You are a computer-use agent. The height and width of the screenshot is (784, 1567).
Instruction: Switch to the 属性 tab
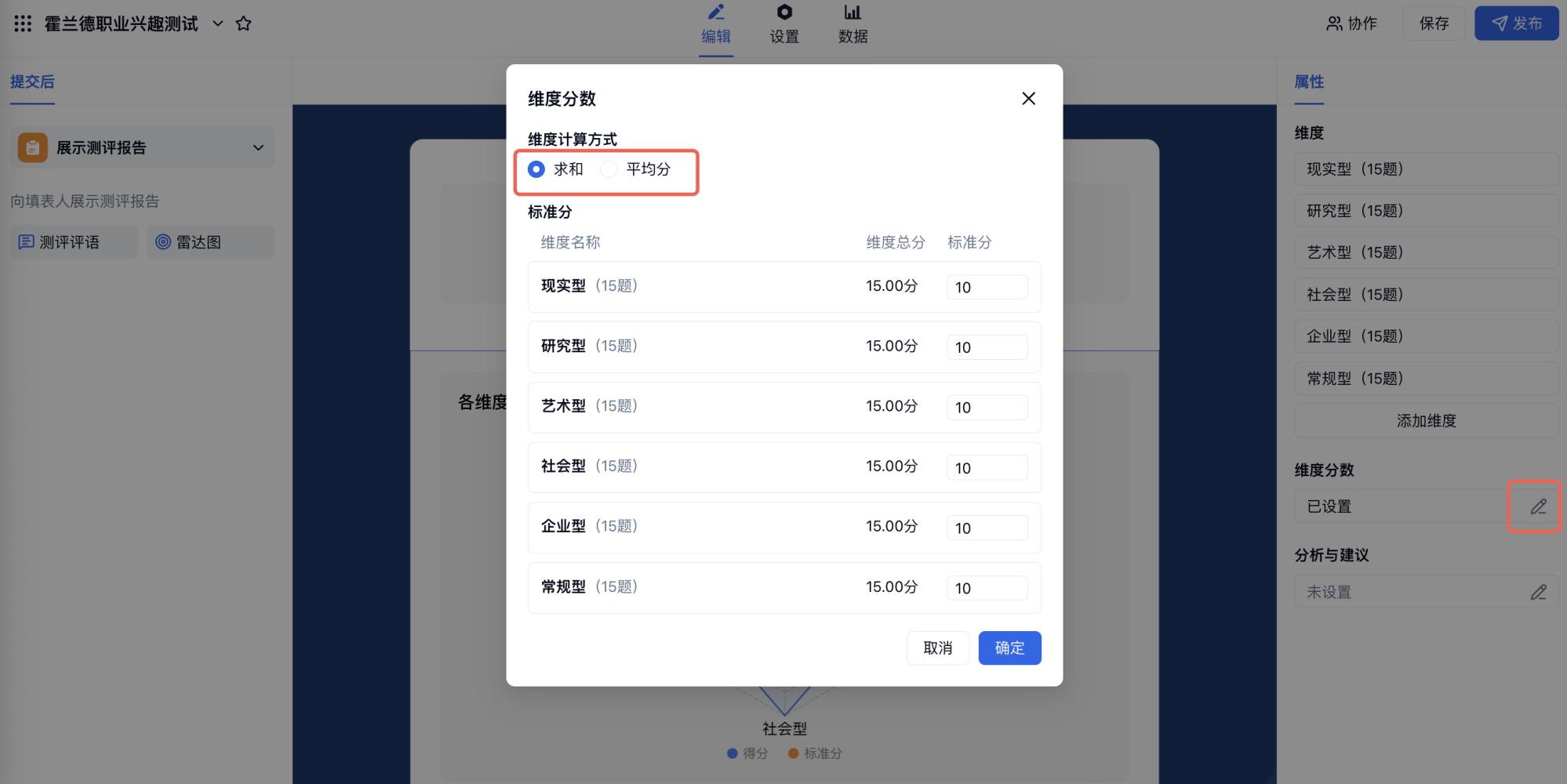(x=1309, y=82)
